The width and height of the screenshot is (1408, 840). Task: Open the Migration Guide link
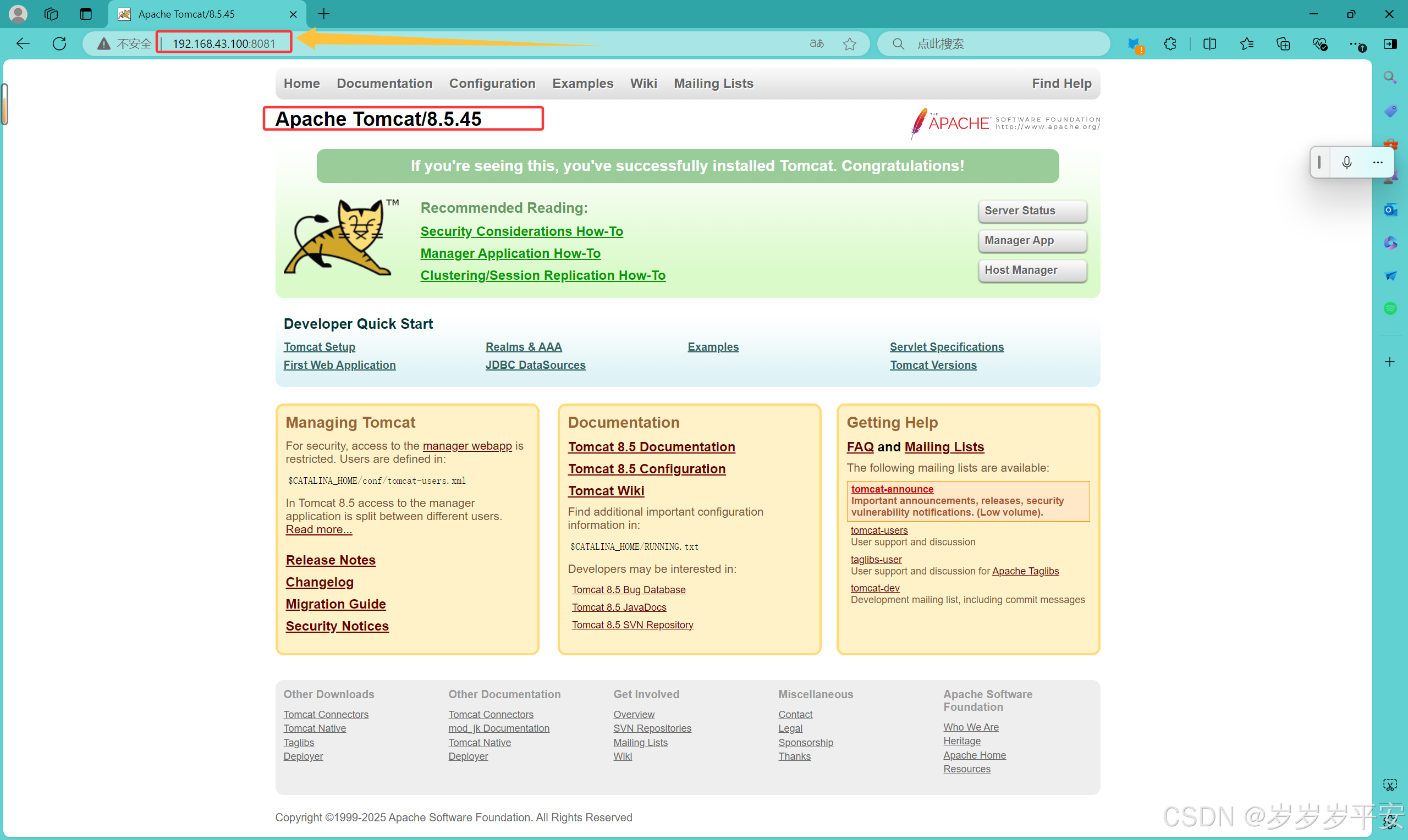coord(335,605)
